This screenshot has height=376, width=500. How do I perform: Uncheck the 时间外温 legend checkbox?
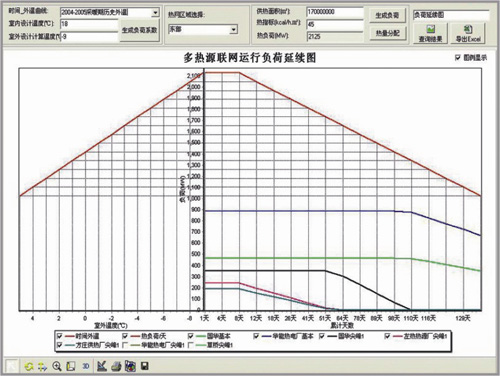60,336
